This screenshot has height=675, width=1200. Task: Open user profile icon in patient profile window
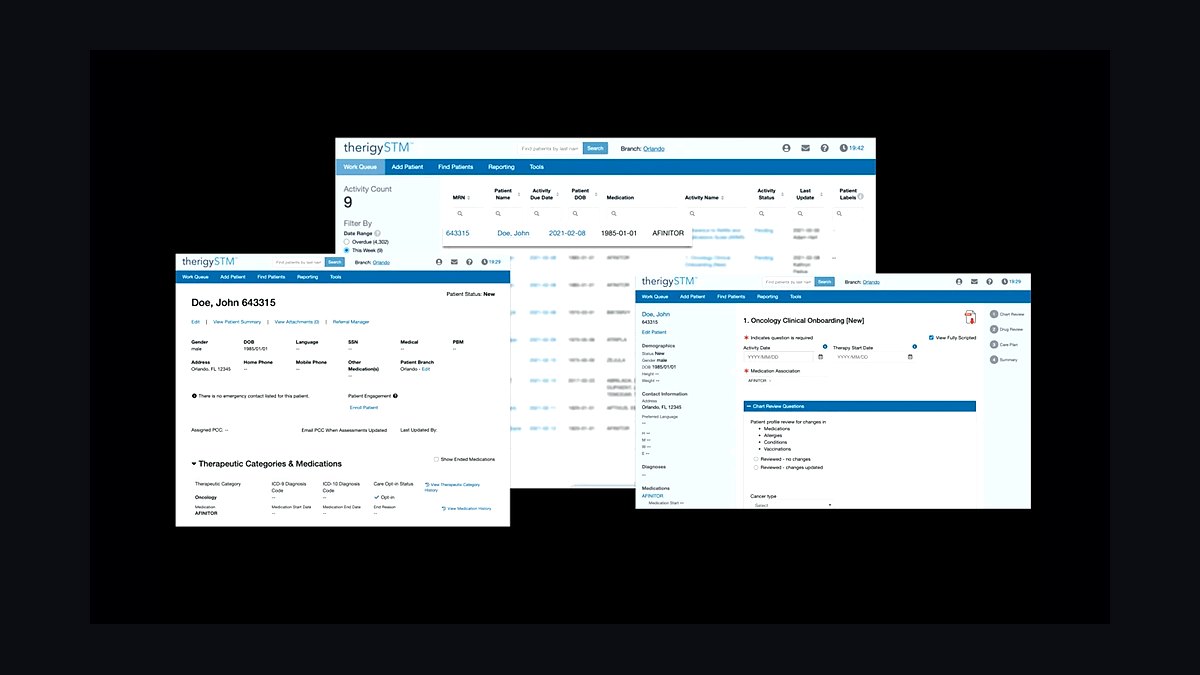439,262
